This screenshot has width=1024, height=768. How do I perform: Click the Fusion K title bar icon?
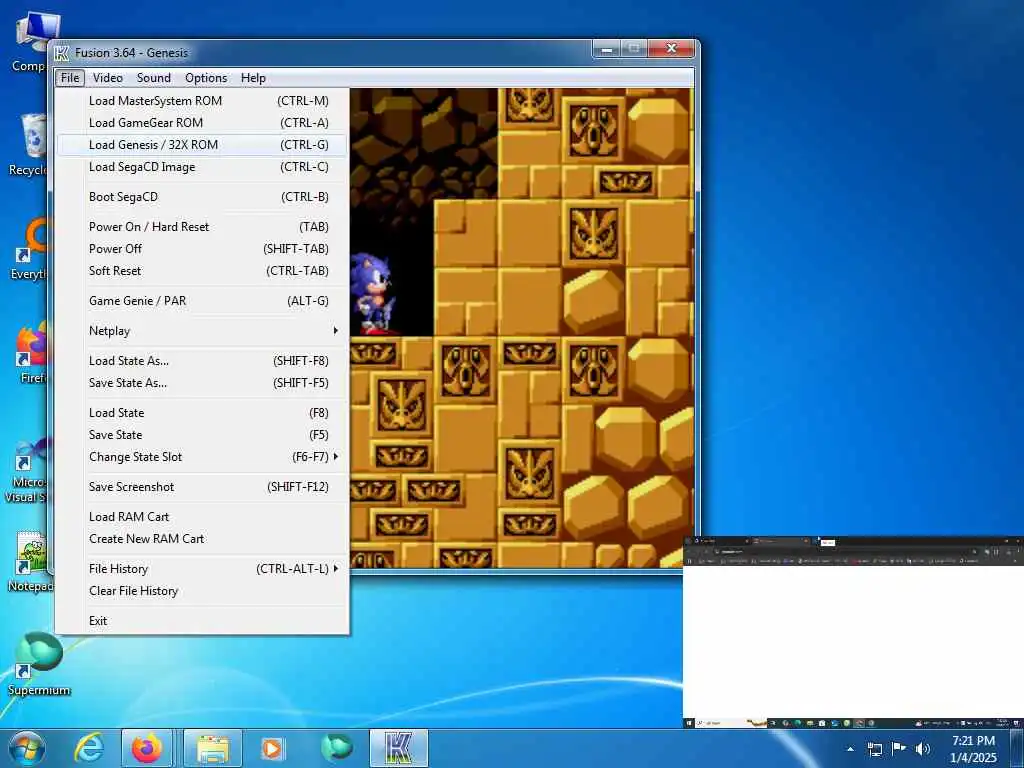(62, 53)
